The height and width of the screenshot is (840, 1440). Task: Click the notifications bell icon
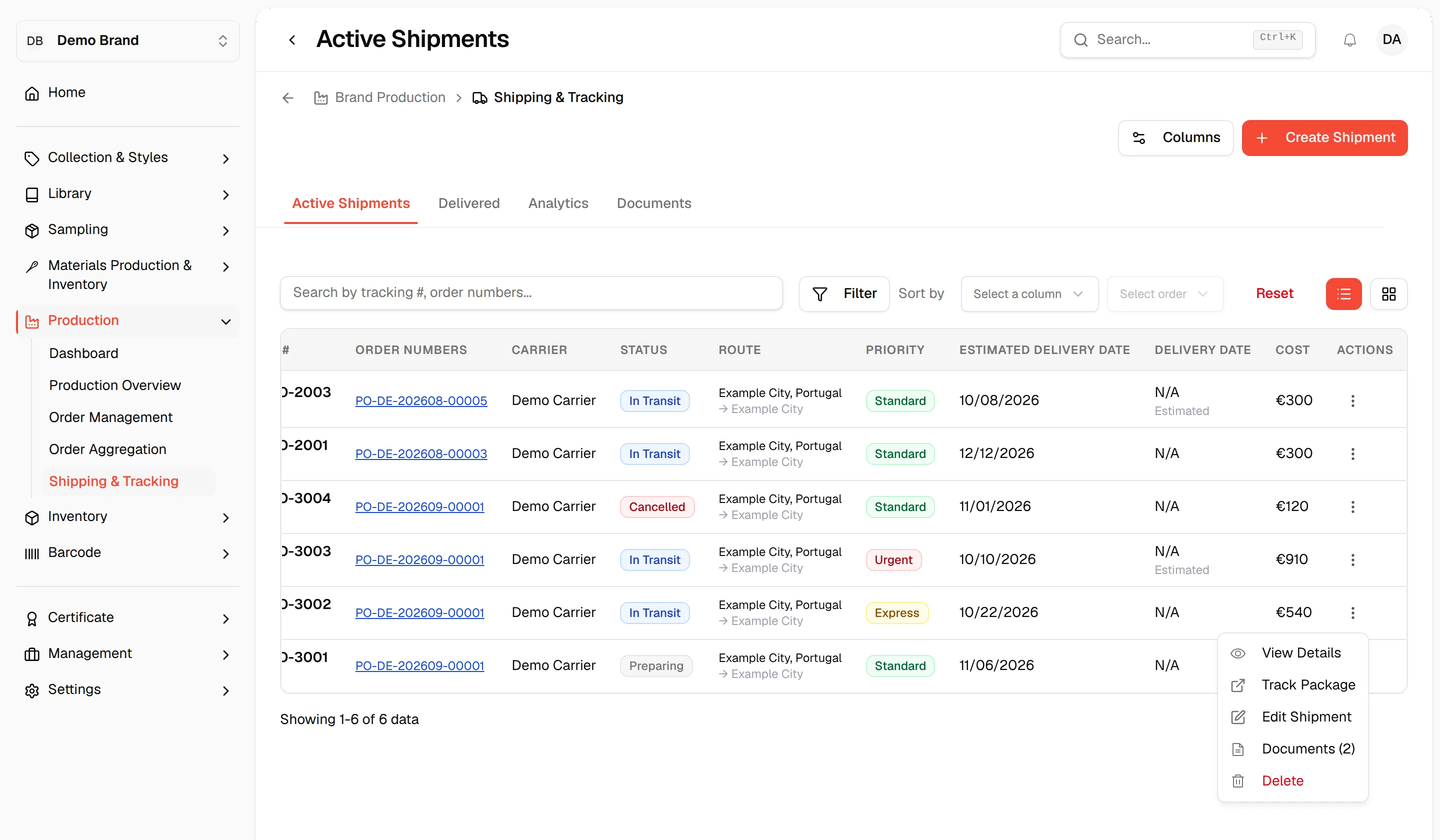(x=1349, y=40)
